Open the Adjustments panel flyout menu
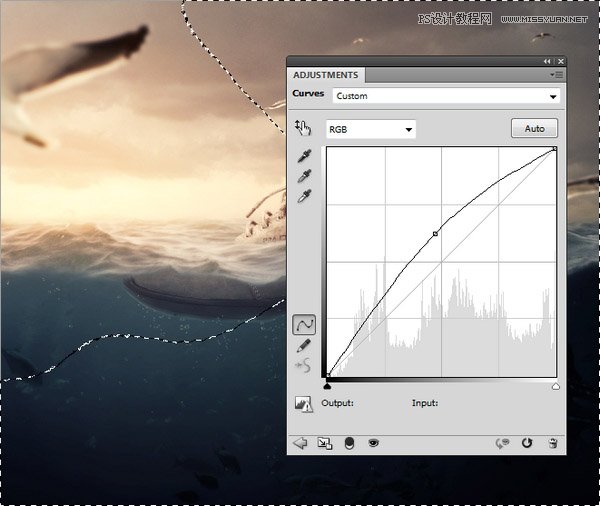600x506 pixels. point(553,75)
